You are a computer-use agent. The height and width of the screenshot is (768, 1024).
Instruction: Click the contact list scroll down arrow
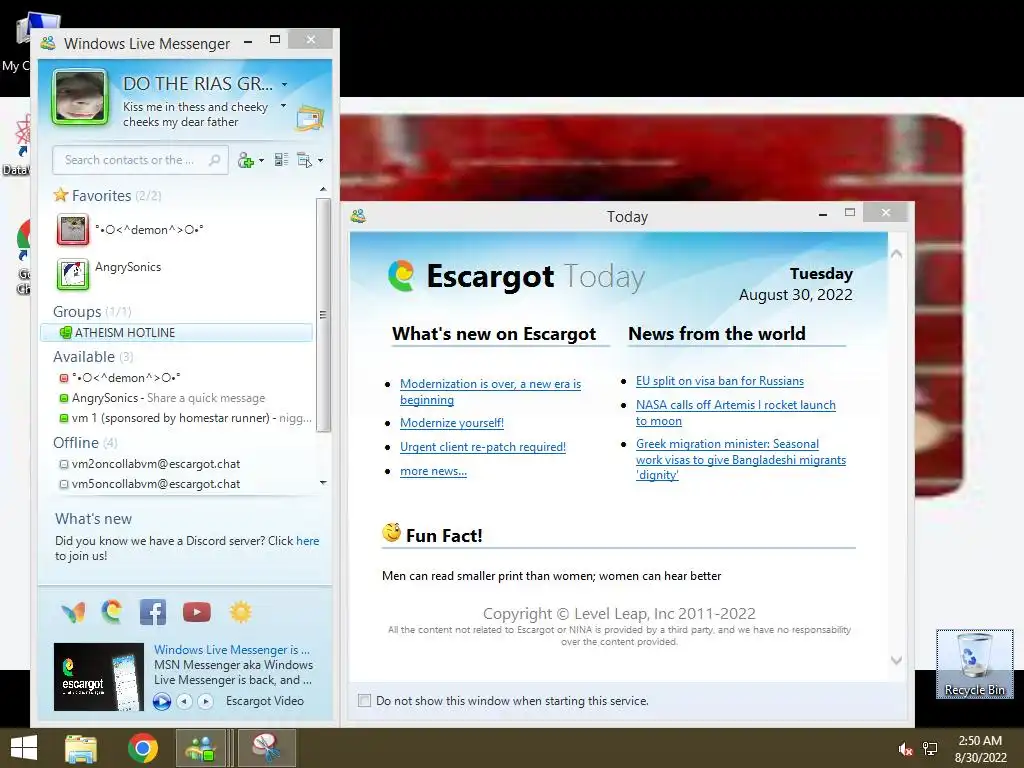point(323,483)
